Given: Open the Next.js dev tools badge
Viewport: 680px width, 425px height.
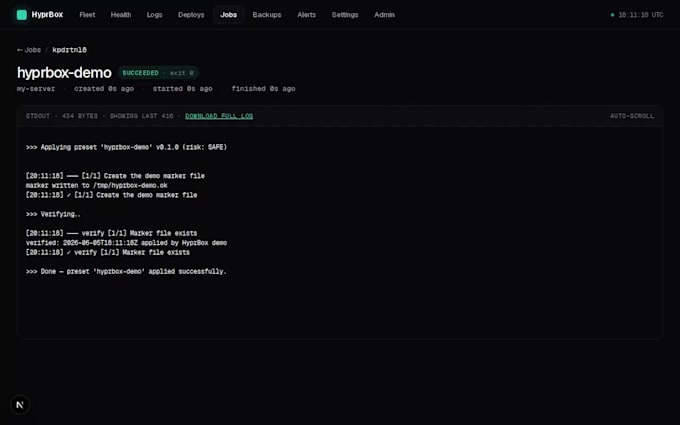Looking at the screenshot, I should pos(20,405).
